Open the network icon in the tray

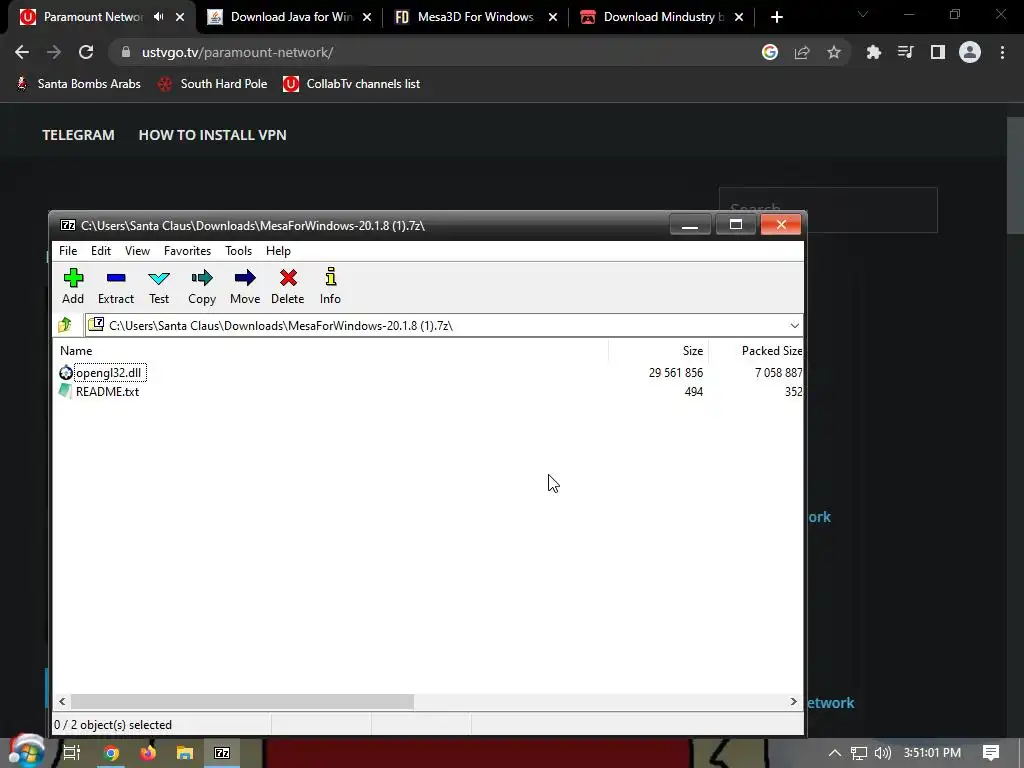coord(859,753)
